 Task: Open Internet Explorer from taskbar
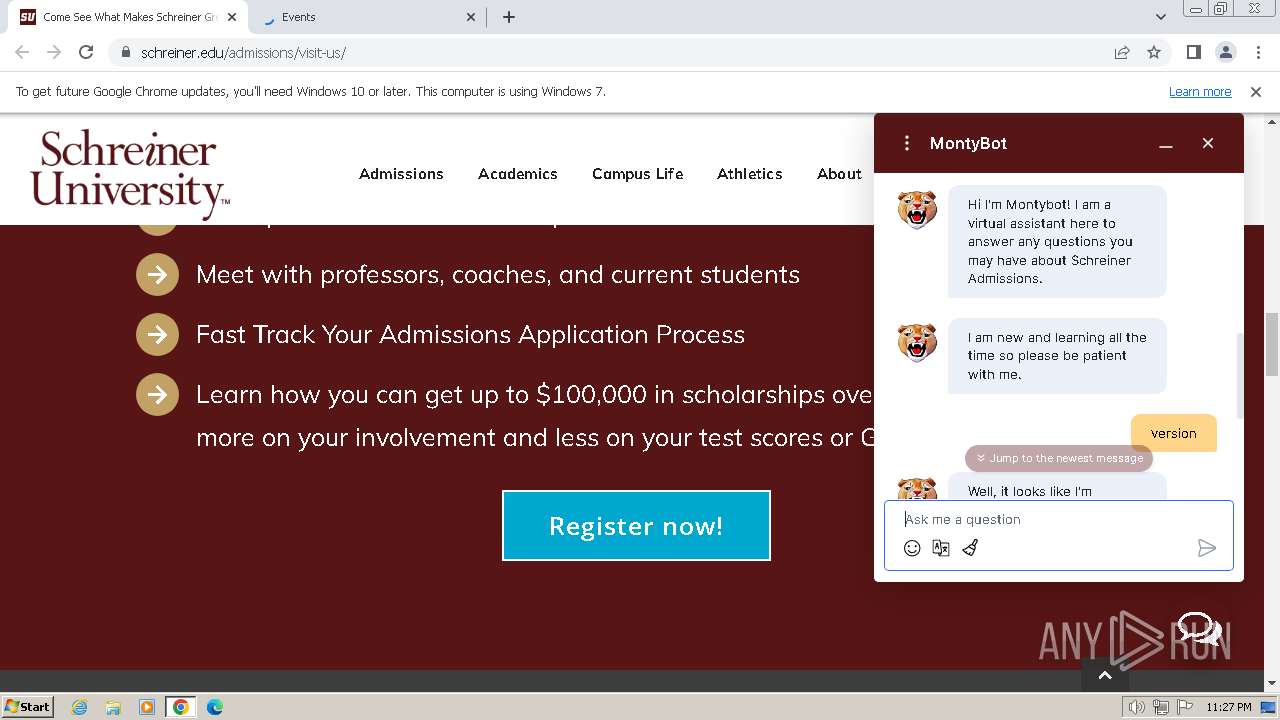point(80,707)
